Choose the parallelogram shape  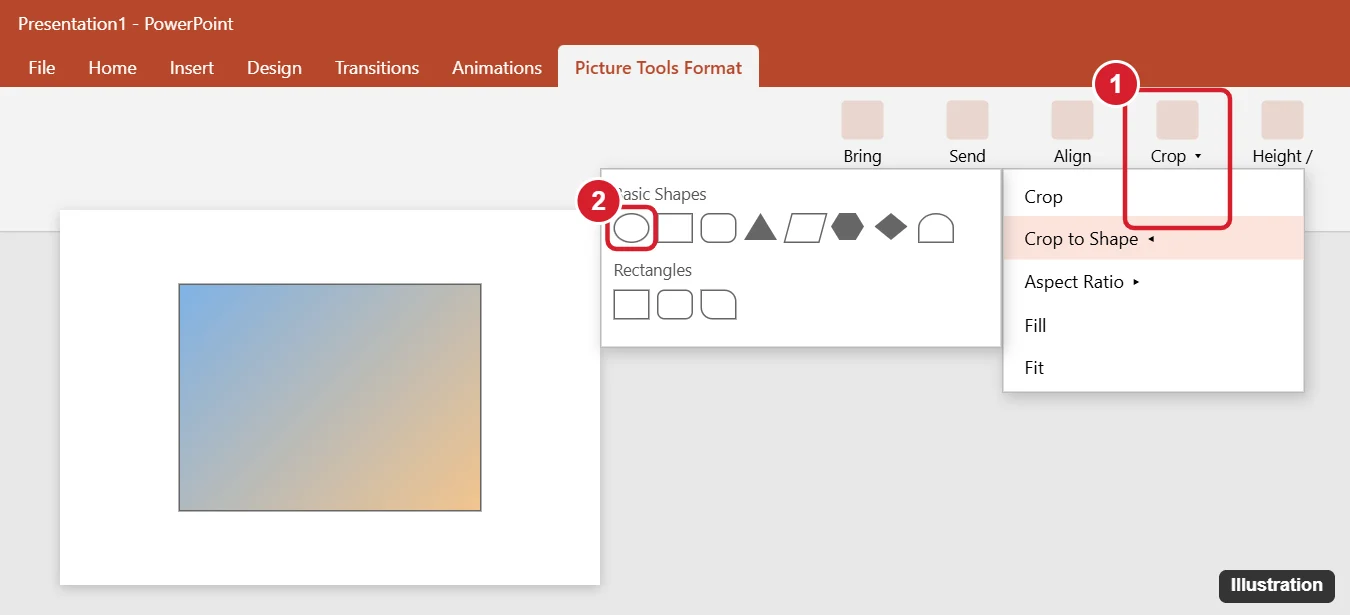tap(806, 228)
